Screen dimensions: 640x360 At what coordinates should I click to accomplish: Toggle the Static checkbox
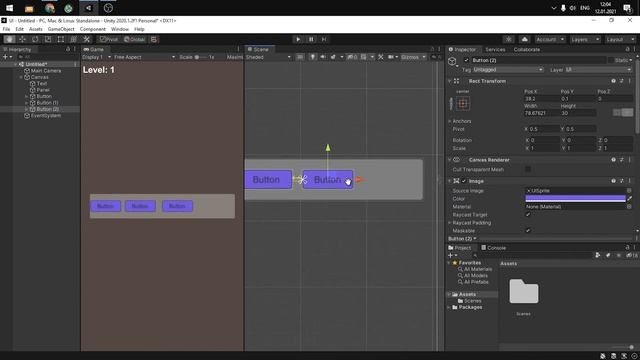coord(611,60)
